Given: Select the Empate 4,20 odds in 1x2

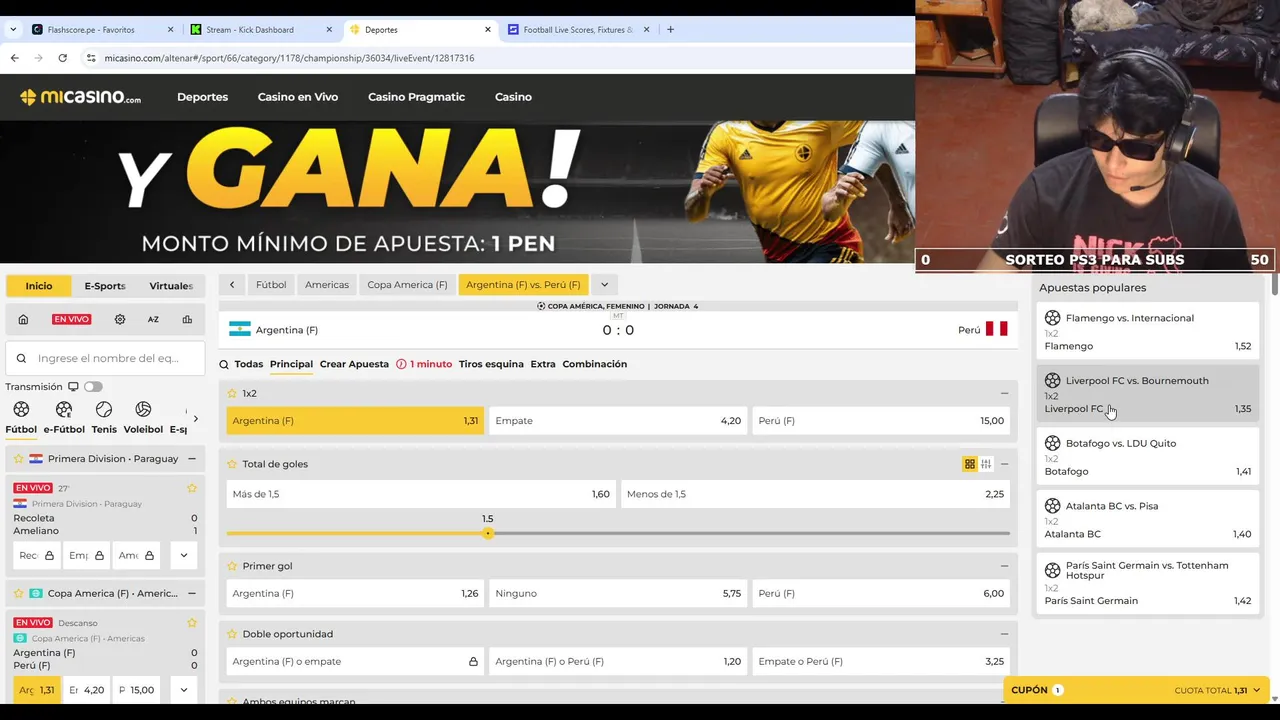Looking at the screenshot, I should (x=618, y=421).
